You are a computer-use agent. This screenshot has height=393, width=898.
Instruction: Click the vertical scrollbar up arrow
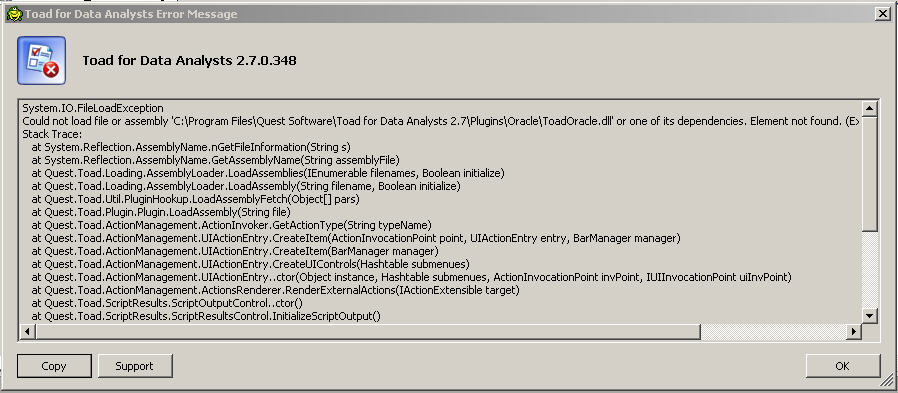(x=869, y=108)
